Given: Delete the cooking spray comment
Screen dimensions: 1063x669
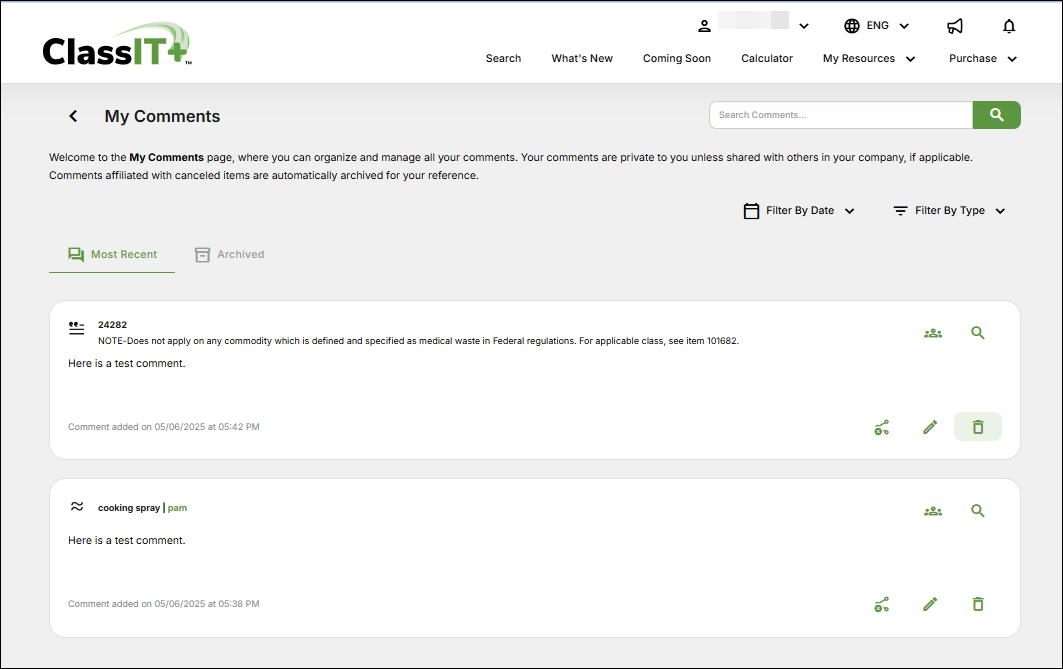Looking at the screenshot, I should (x=977, y=604).
